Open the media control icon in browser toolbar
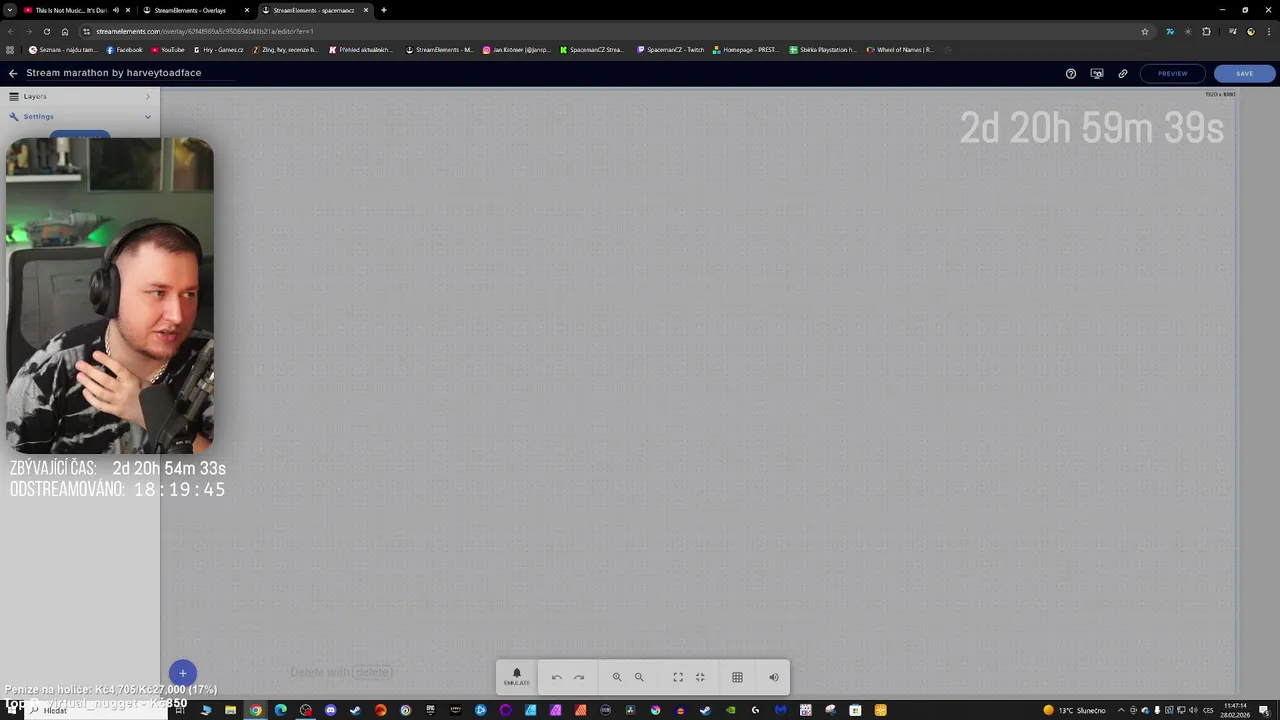Image resolution: width=1280 pixels, height=720 pixels. tap(1232, 31)
